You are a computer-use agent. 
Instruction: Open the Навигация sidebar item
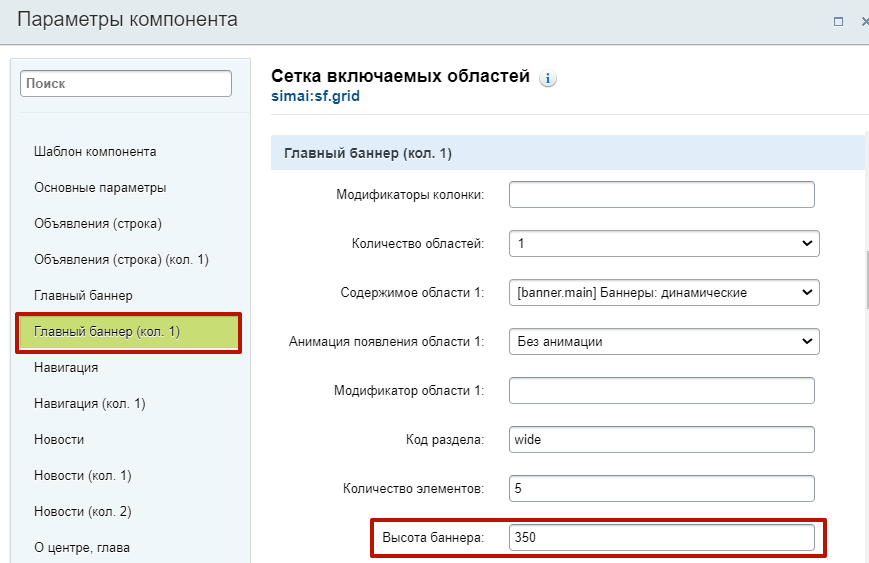[x=66, y=368]
